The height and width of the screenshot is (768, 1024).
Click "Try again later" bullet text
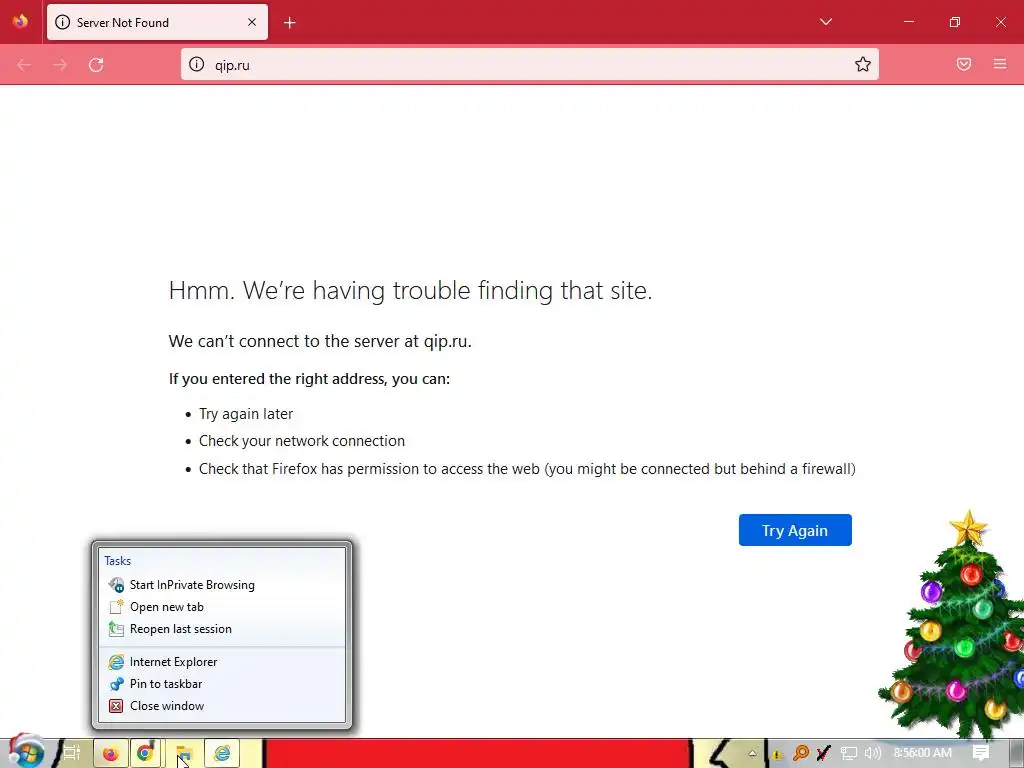(x=246, y=414)
